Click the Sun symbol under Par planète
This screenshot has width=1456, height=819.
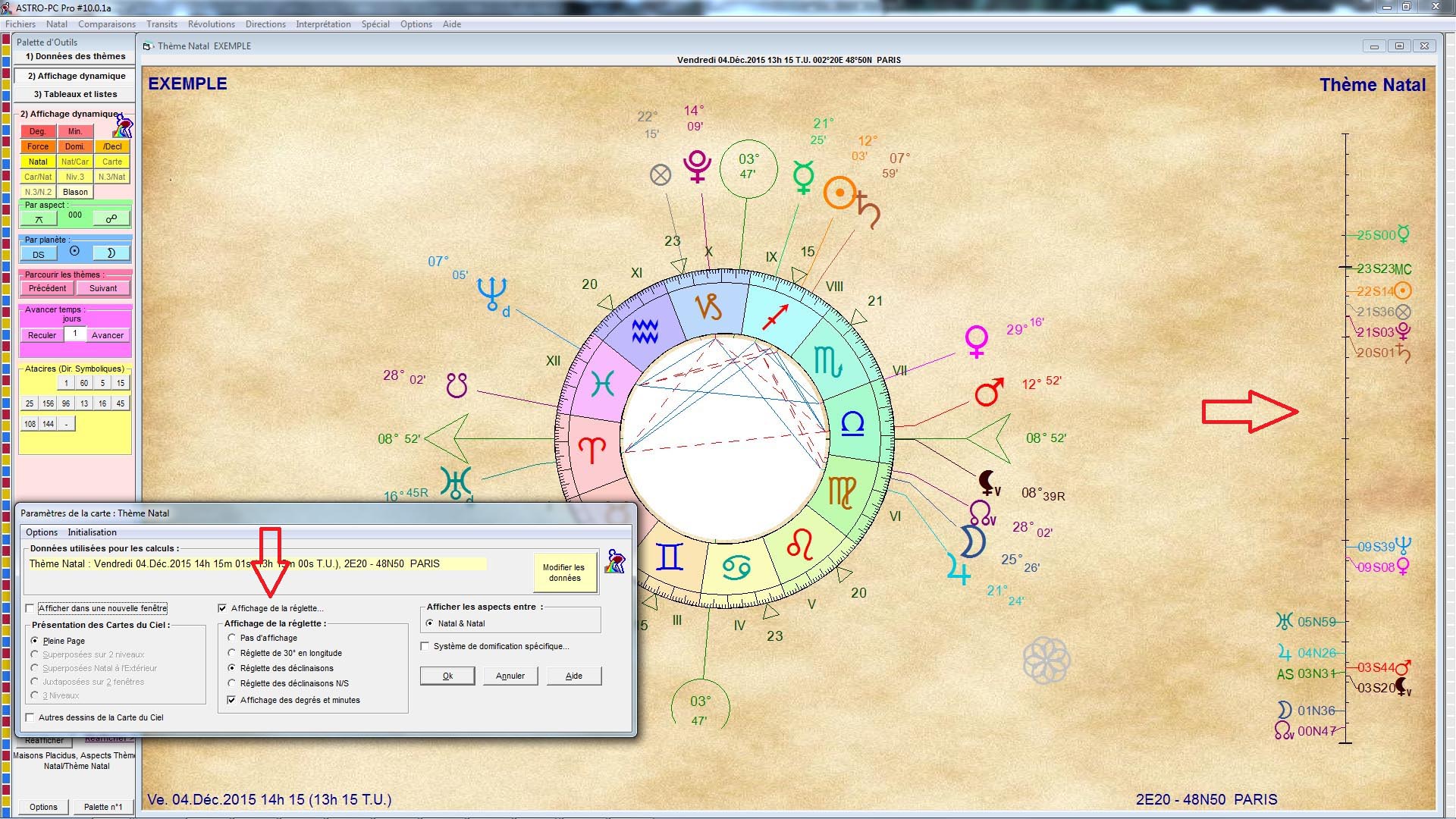point(74,251)
